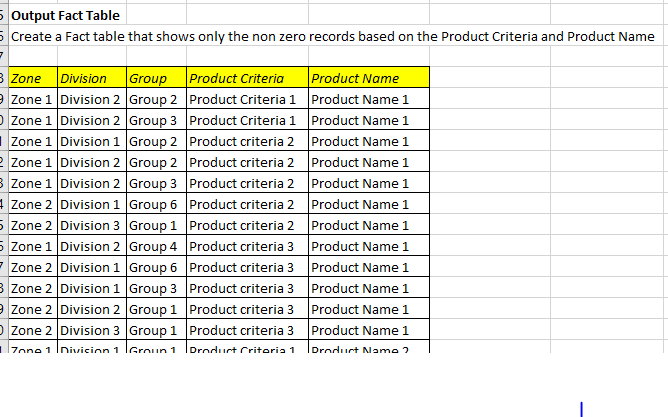Select the Product Criteria column header
Image resolution: width=668 pixels, height=417 pixels.
(248, 78)
